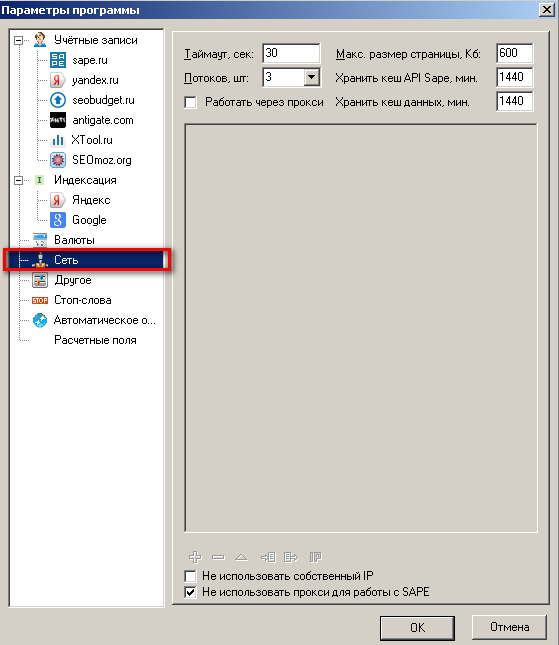Select the Яндекс text under Индексация
This screenshot has width=559, height=645.
coord(91,200)
